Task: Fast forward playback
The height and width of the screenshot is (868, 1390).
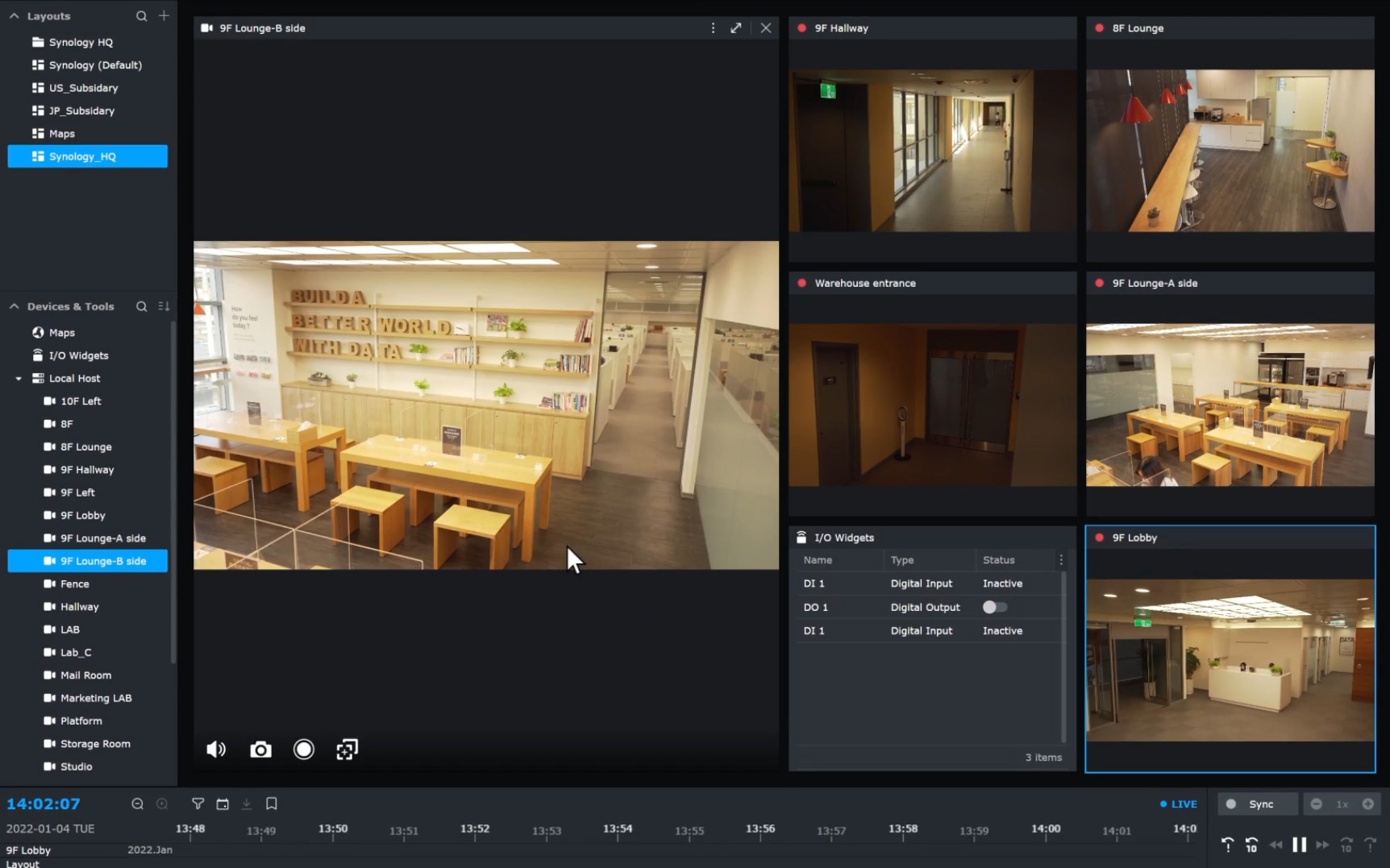Action: click(x=1322, y=845)
